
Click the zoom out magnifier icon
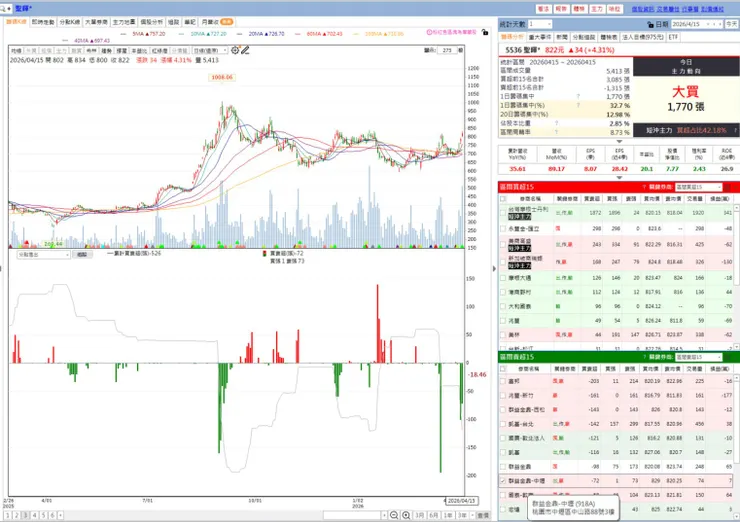pos(394,515)
